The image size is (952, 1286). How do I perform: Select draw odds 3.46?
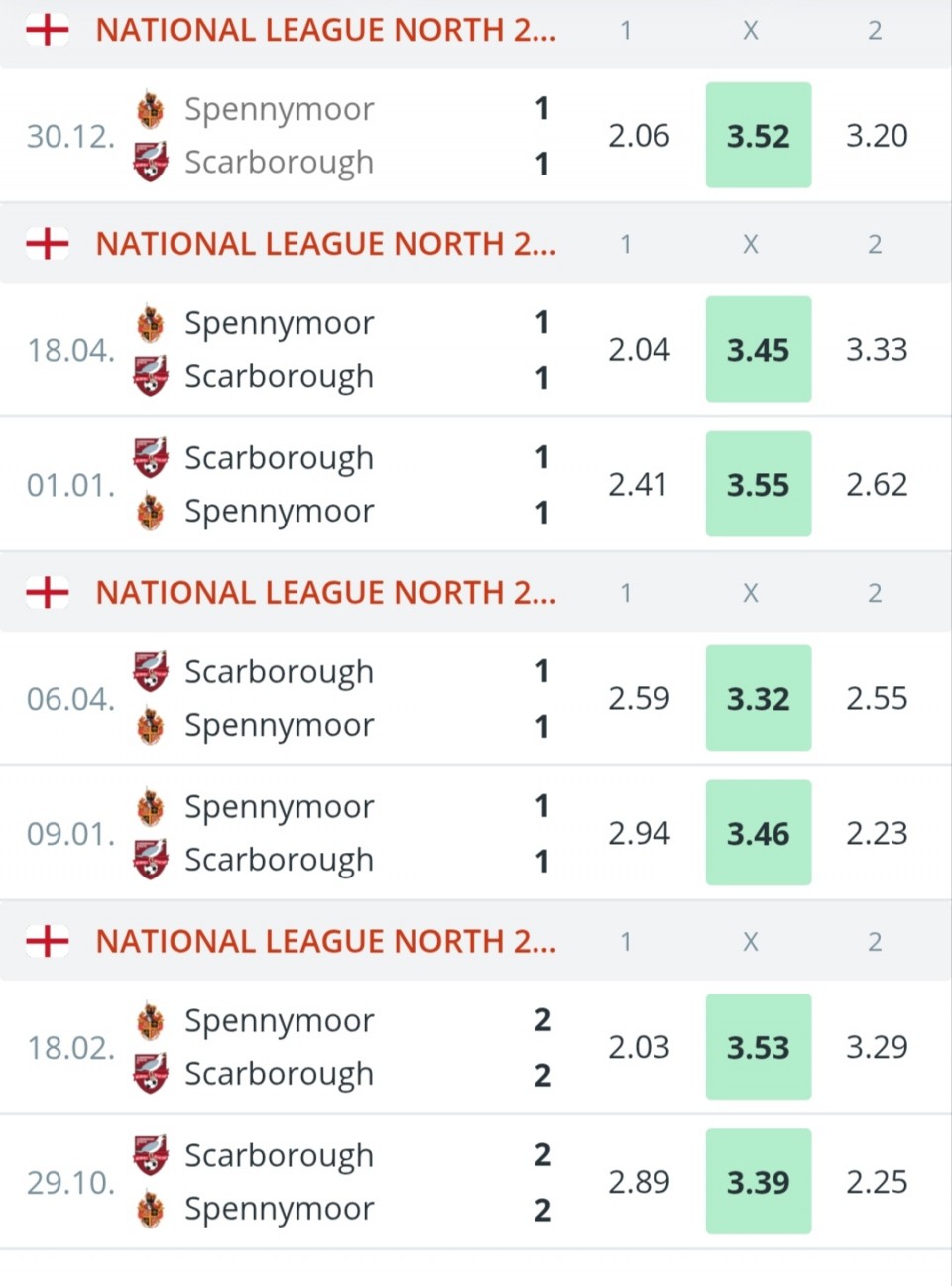tap(759, 834)
